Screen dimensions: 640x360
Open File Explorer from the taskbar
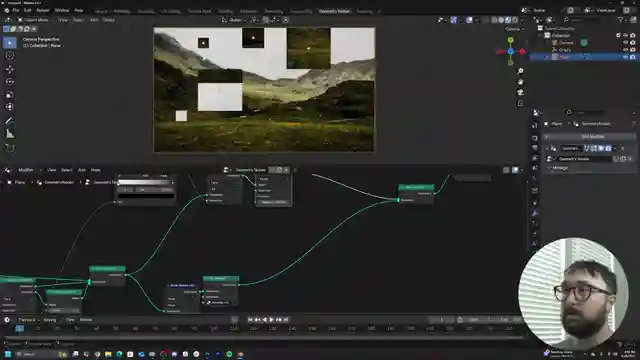click(108, 354)
